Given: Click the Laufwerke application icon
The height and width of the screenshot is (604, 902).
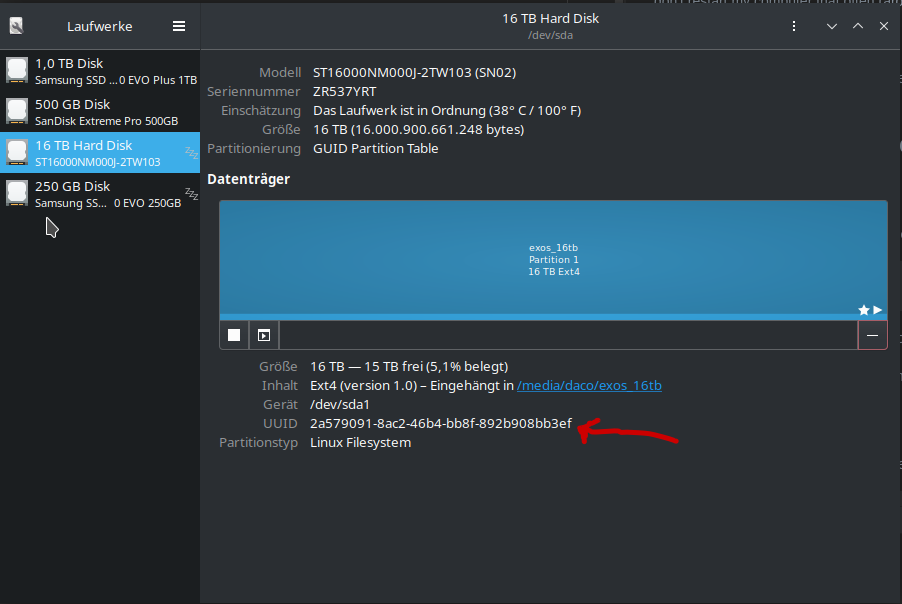Looking at the screenshot, I should [x=16, y=25].
